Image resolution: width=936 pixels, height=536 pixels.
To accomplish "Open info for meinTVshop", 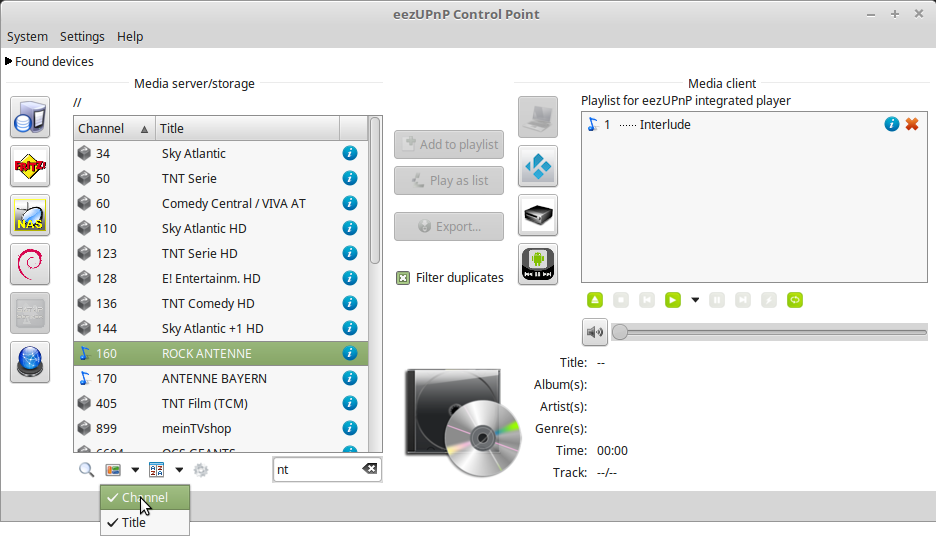I will [350, 429].
